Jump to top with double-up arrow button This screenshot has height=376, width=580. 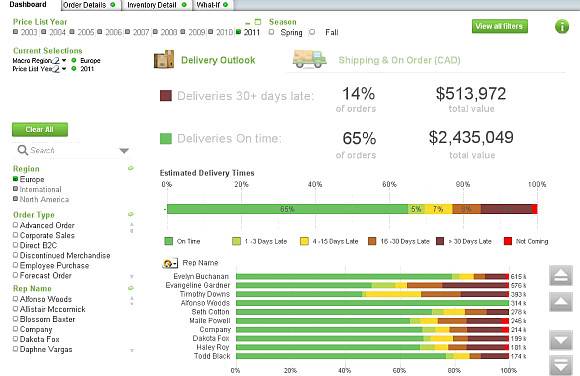click(561, 275)
